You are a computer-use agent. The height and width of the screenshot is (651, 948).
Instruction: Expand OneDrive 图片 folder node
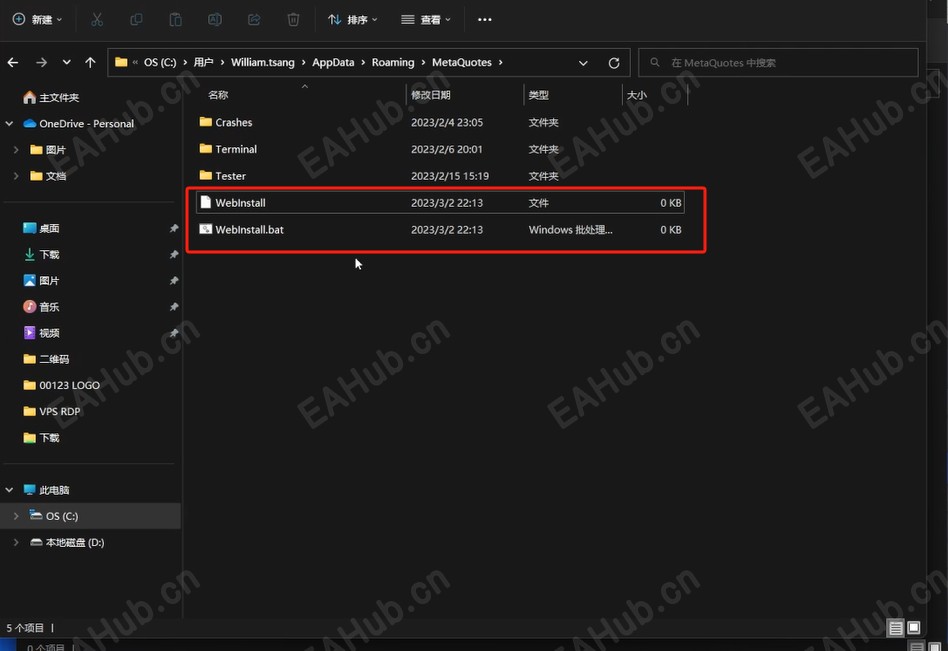pyautogui.click(x=16, y=149)
